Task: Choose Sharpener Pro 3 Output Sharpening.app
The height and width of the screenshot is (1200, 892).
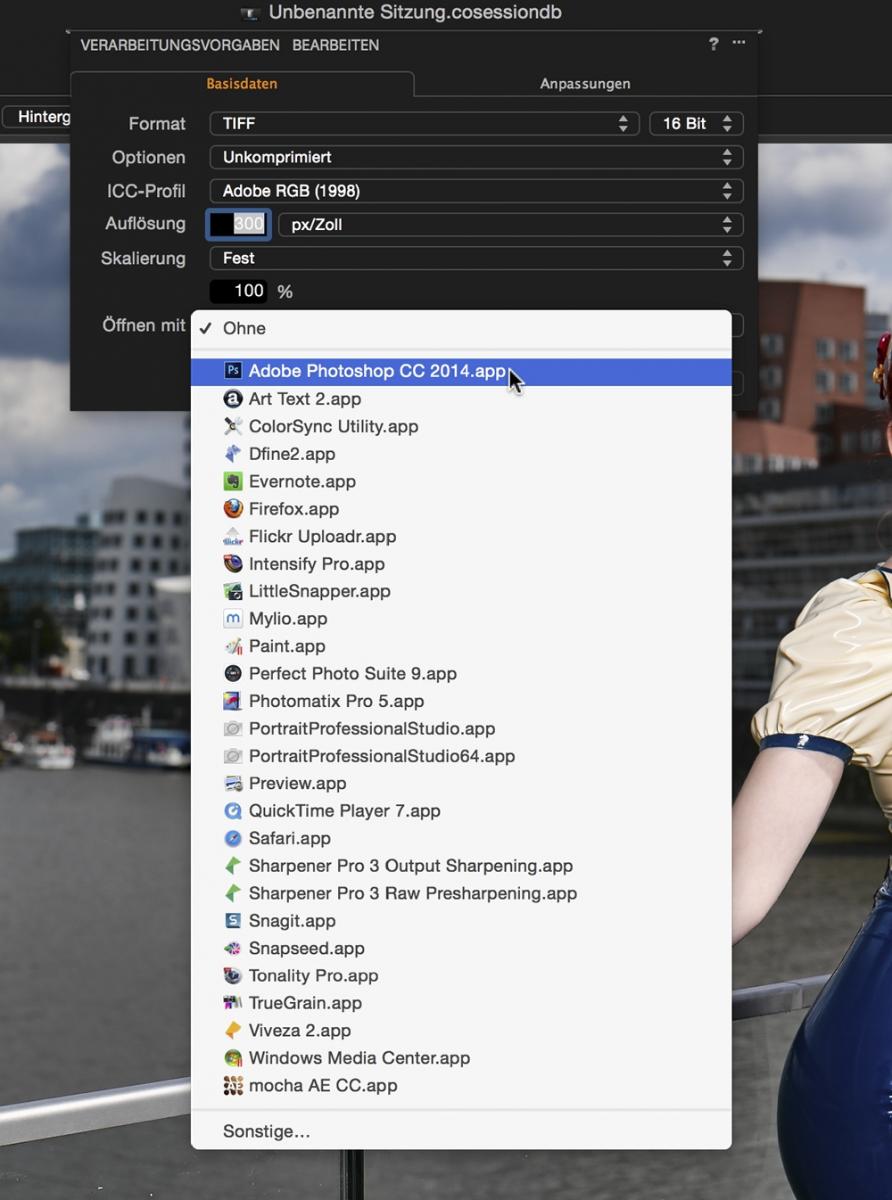Action: click(461, 866)
